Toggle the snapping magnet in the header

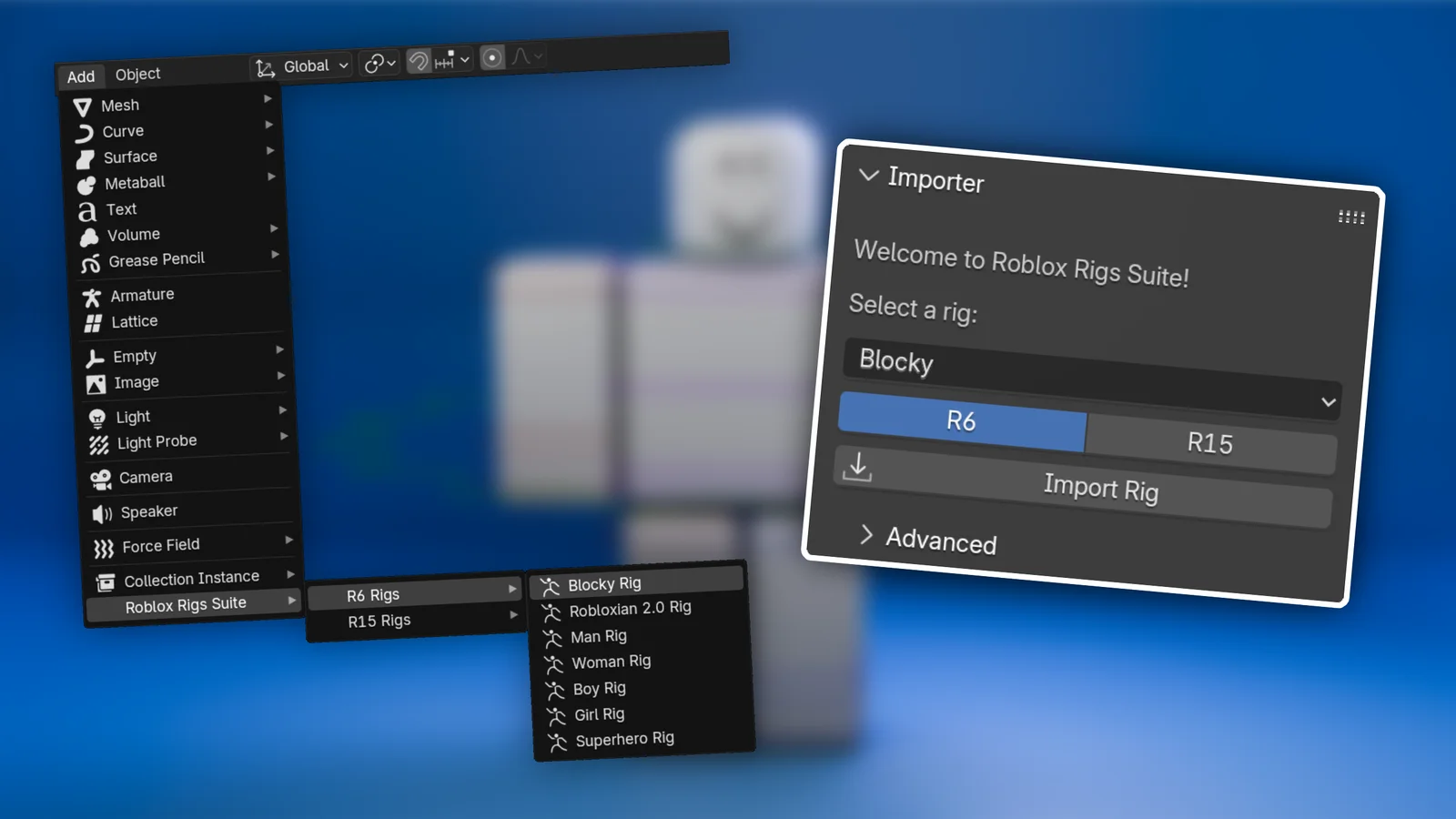click(418, 60)
